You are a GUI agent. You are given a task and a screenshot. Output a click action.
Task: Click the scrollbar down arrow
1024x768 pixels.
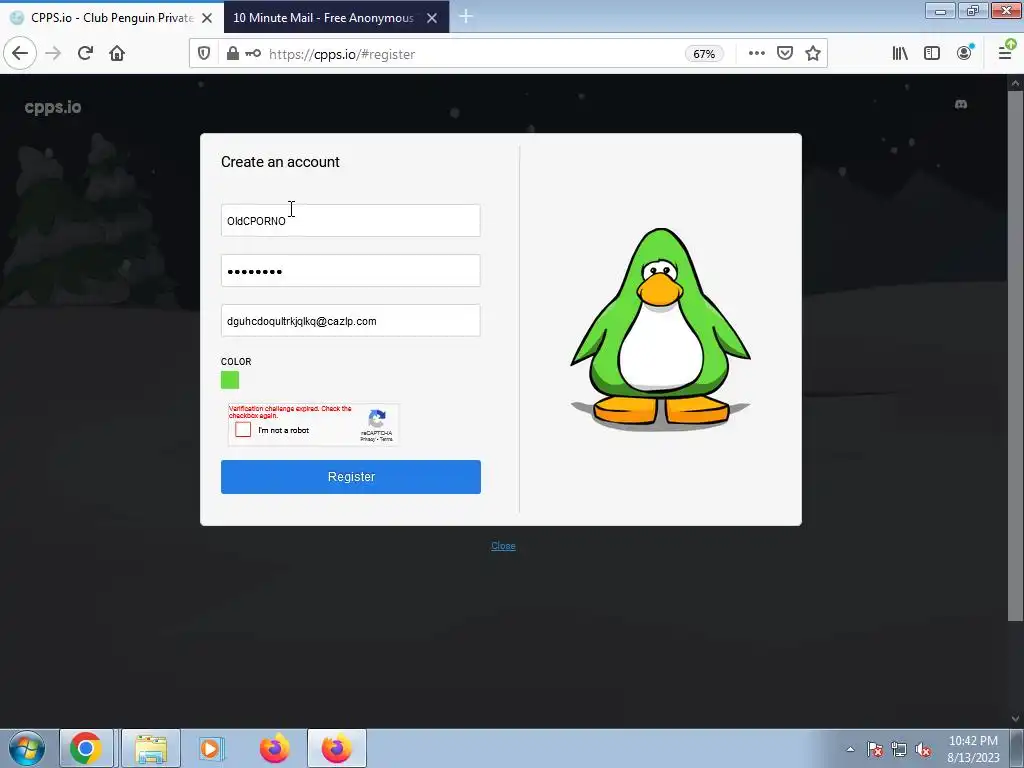coord(1015,719)
